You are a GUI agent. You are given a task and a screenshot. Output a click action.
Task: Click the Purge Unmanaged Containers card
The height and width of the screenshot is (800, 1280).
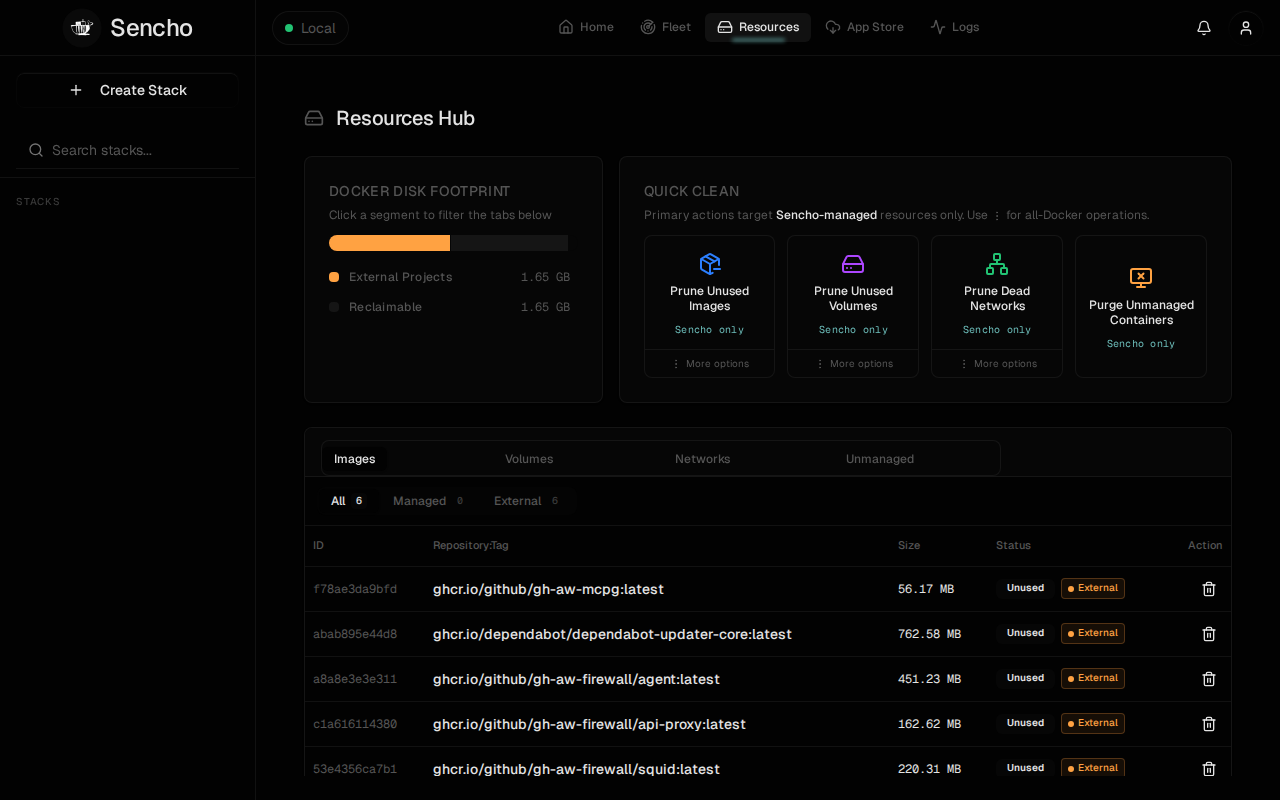coord(1141,307)
